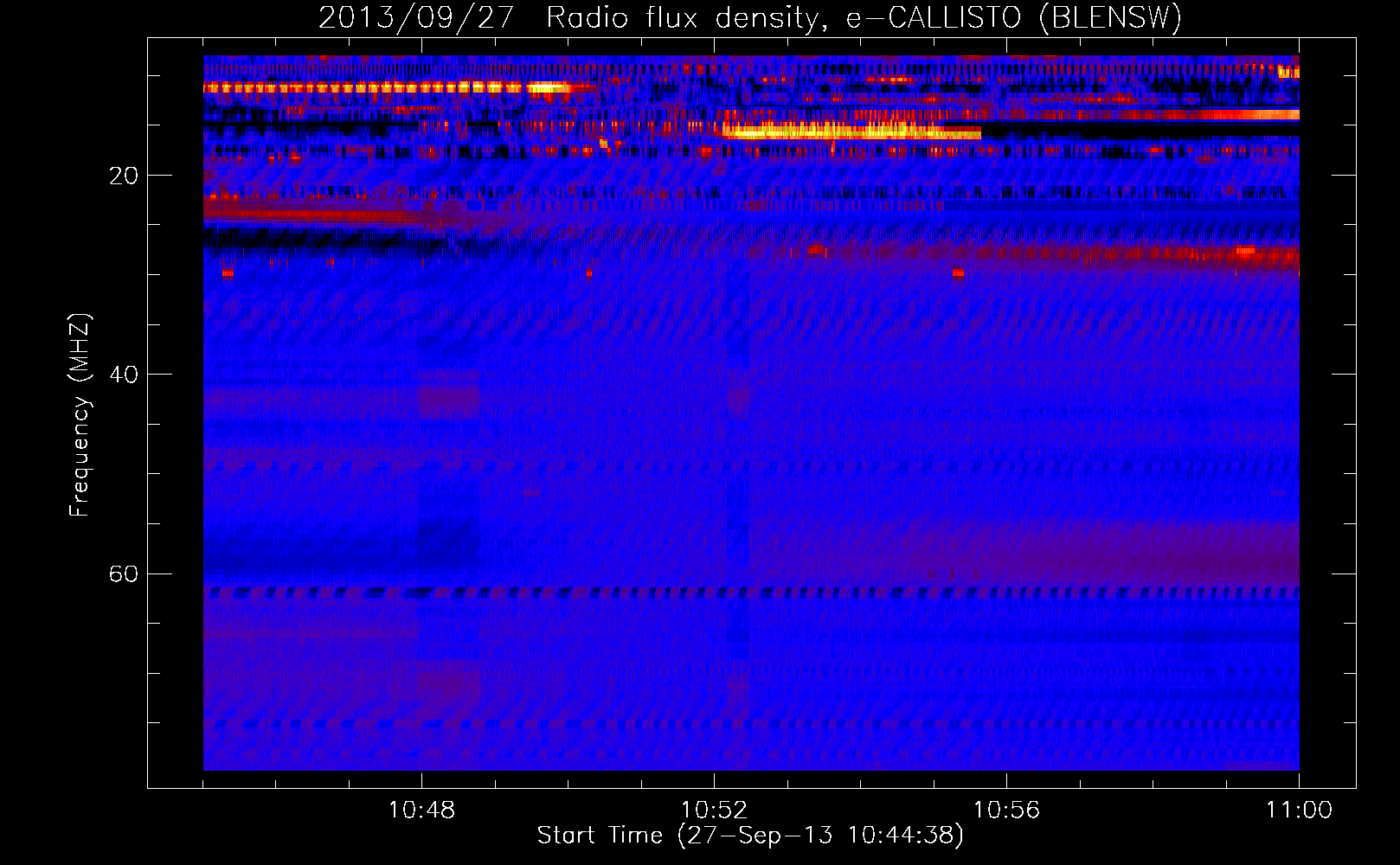Click the 10:52 time tick label
The width and height of the screenshot is (1400, 865).
click(x=714, y=811)
